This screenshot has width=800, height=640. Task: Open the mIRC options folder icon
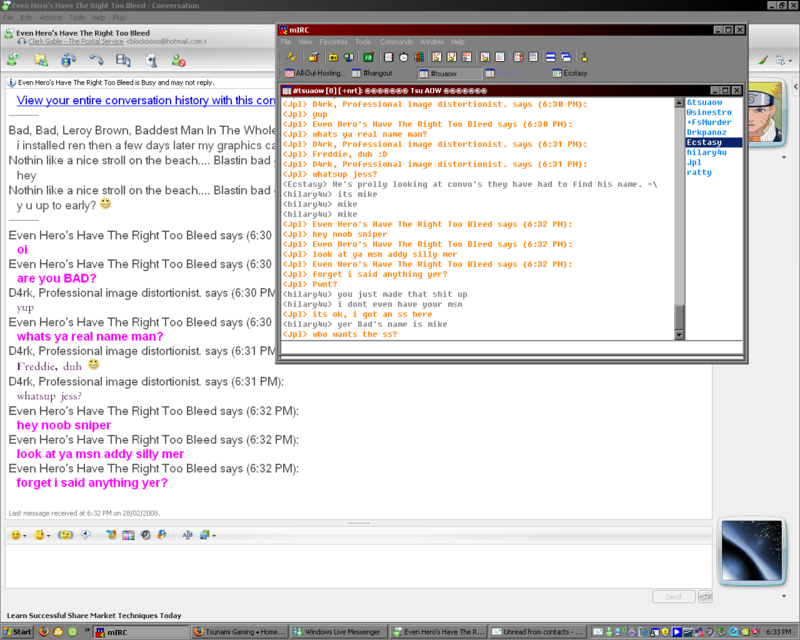pyautogui.click(x=314, y=57)
